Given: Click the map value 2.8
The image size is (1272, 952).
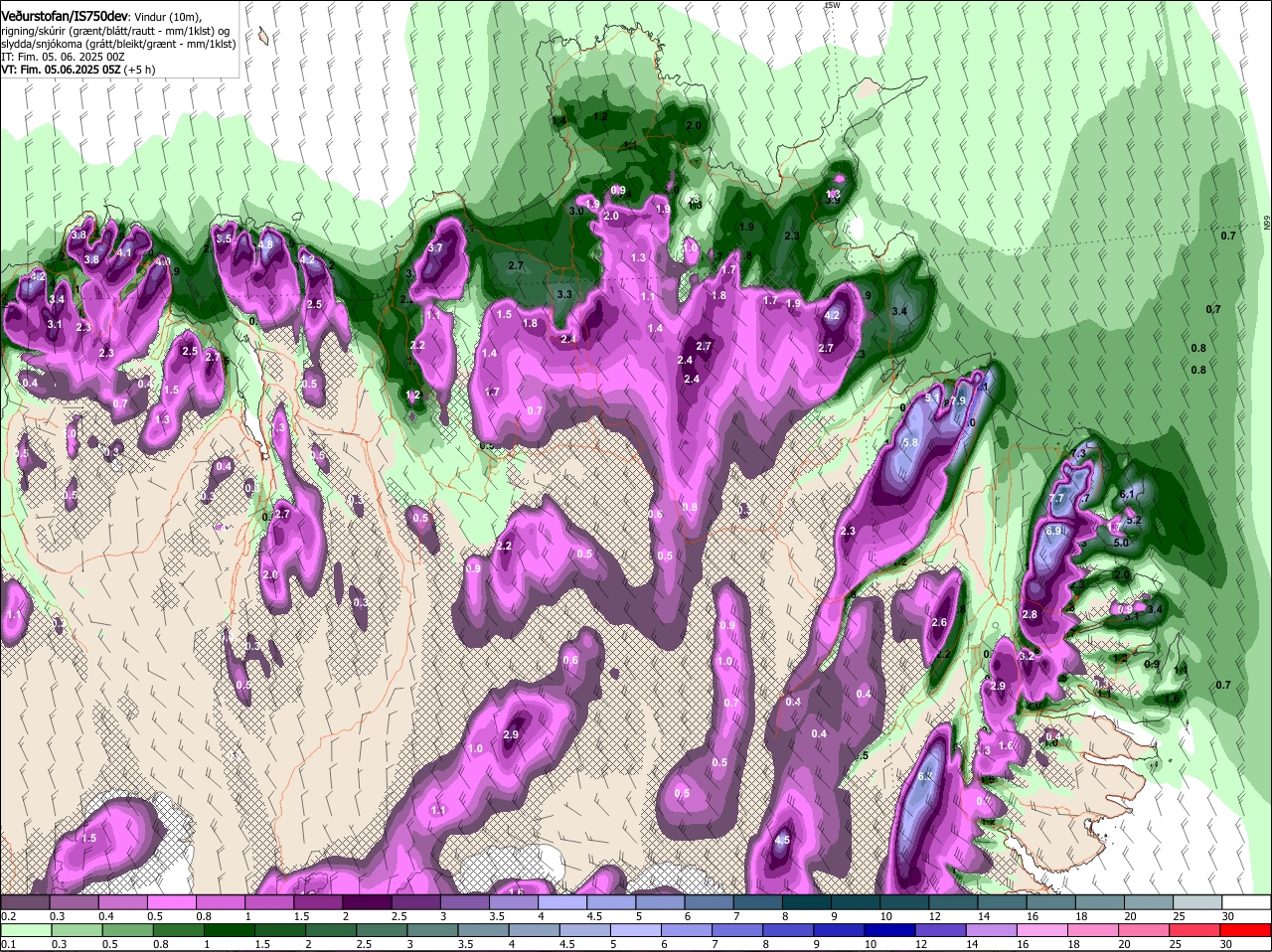Looking at the screenshot, I should (1030, 615).
